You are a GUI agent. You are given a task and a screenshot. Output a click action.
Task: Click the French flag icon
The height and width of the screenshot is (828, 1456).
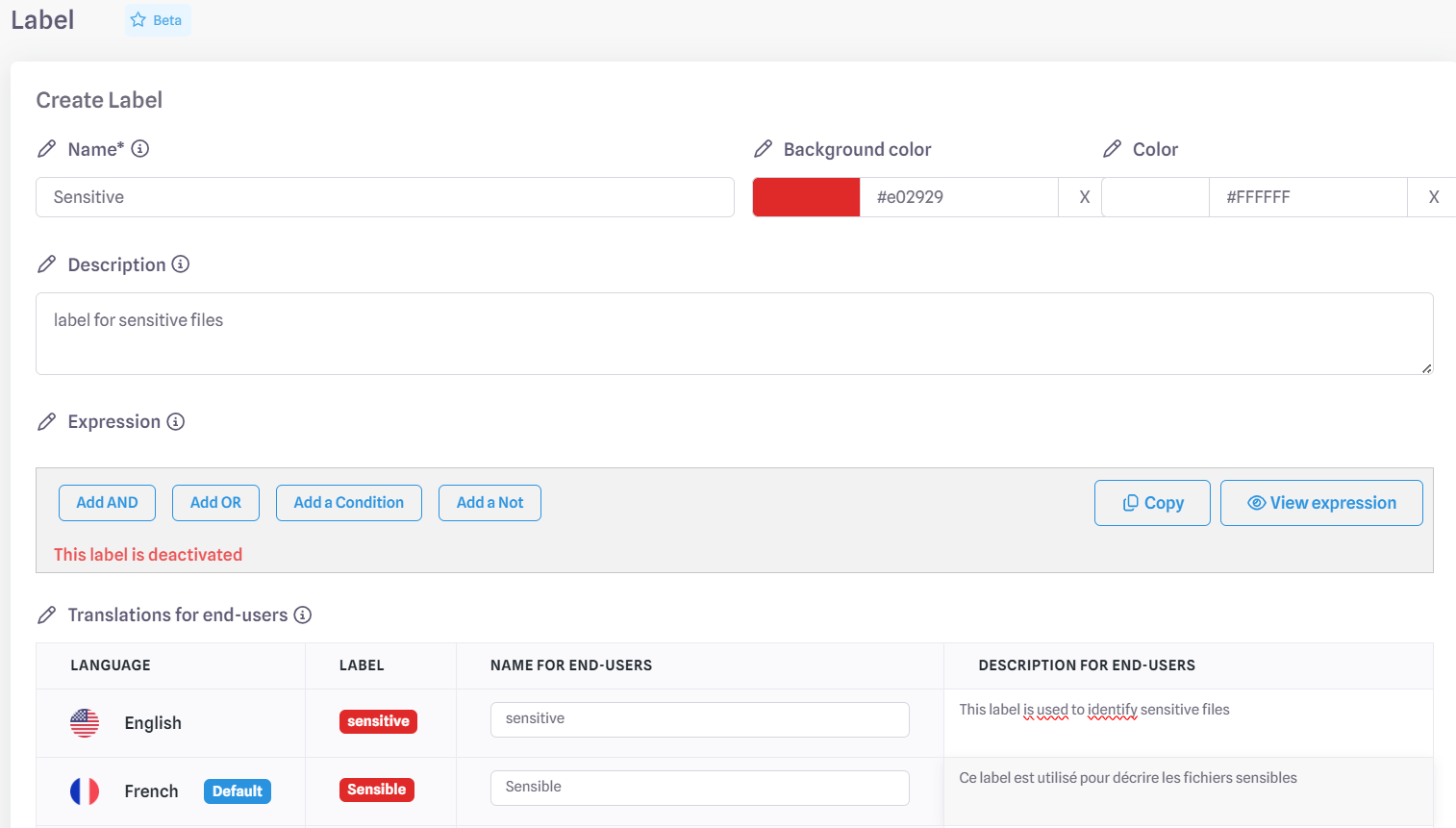(85, 791)
